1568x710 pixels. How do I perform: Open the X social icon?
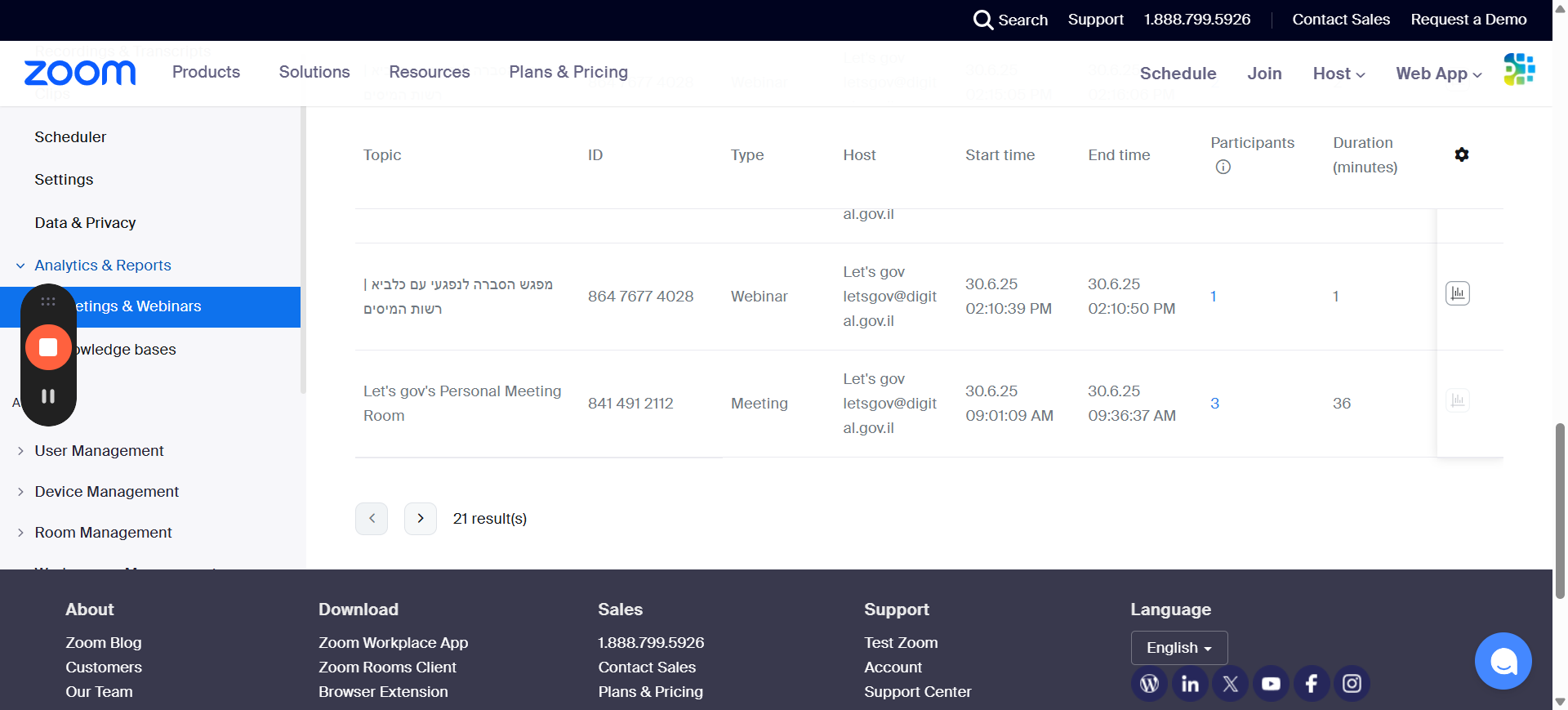[1231, 683]
